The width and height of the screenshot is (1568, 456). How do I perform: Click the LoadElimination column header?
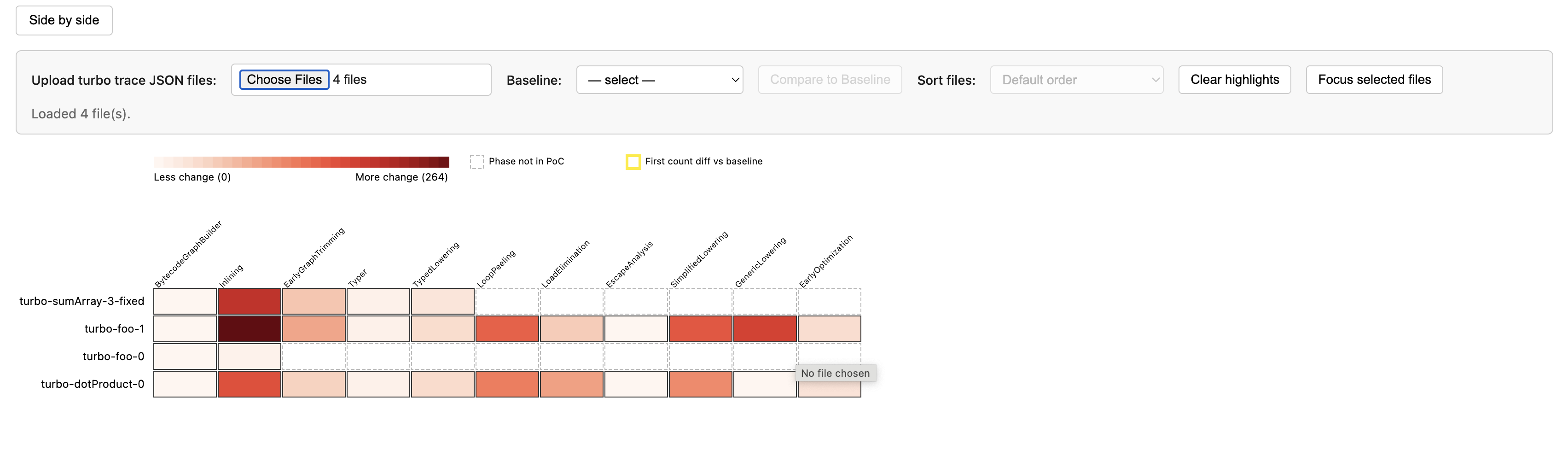pos(565,263)
